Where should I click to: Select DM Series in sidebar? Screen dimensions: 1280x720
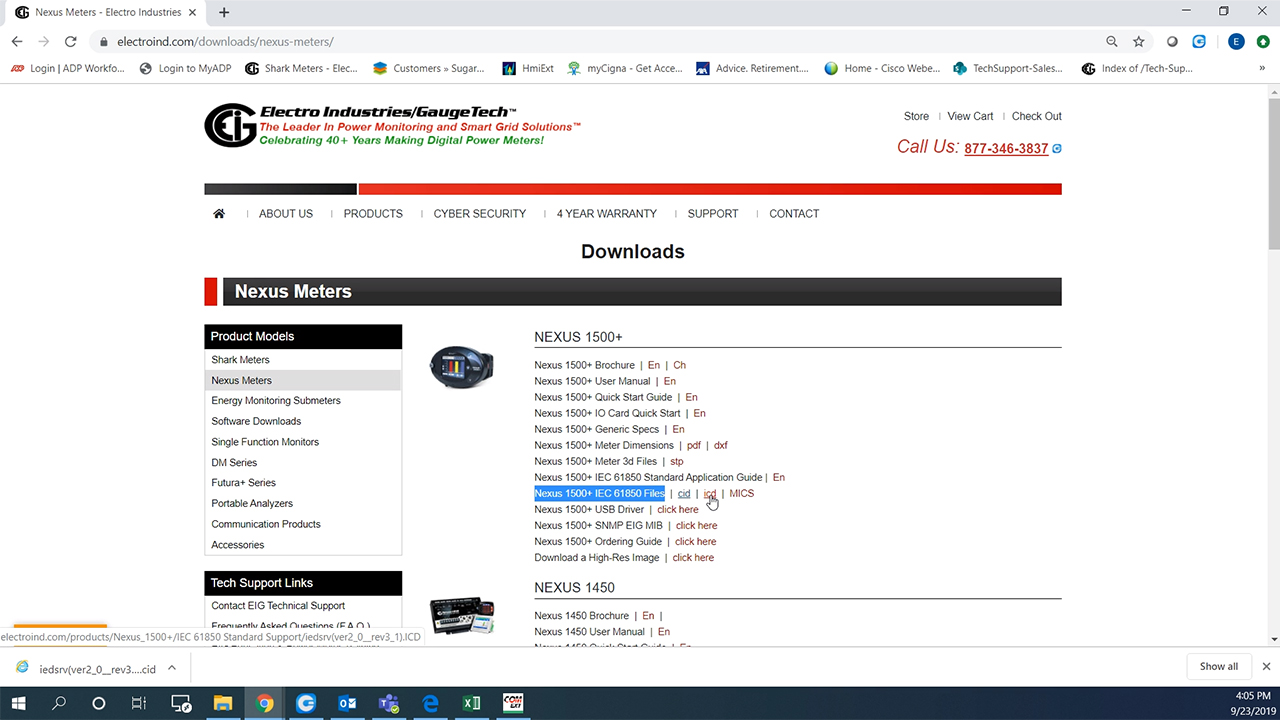[234, 462]
